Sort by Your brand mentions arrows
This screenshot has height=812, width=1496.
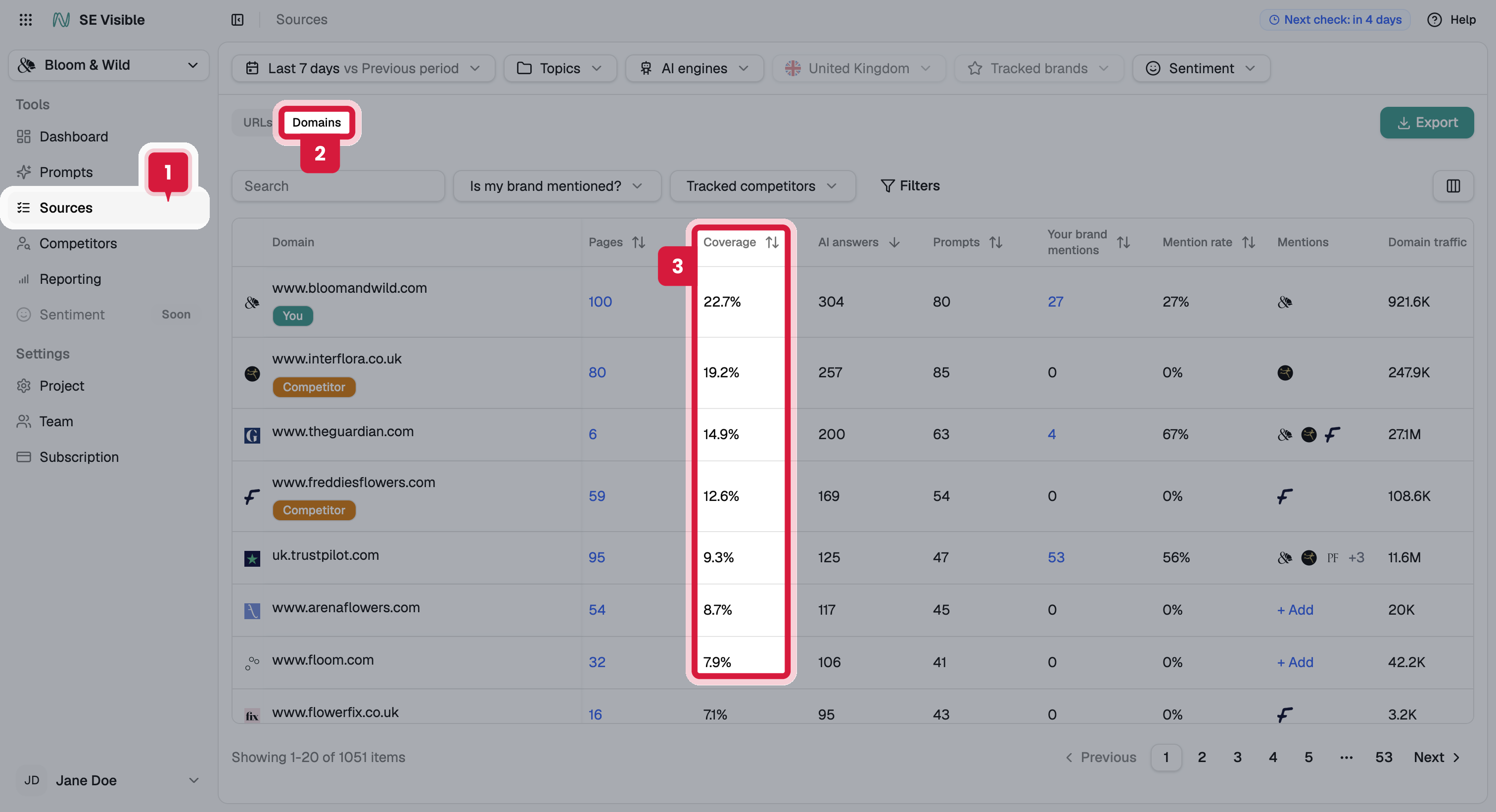(1123, 242)
